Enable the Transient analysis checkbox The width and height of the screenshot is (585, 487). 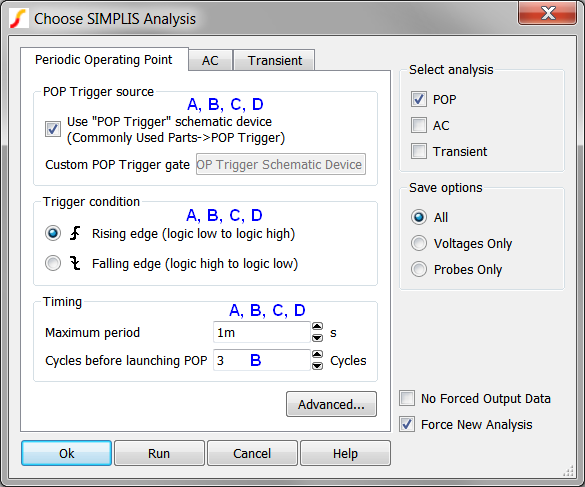coord(419,151)
